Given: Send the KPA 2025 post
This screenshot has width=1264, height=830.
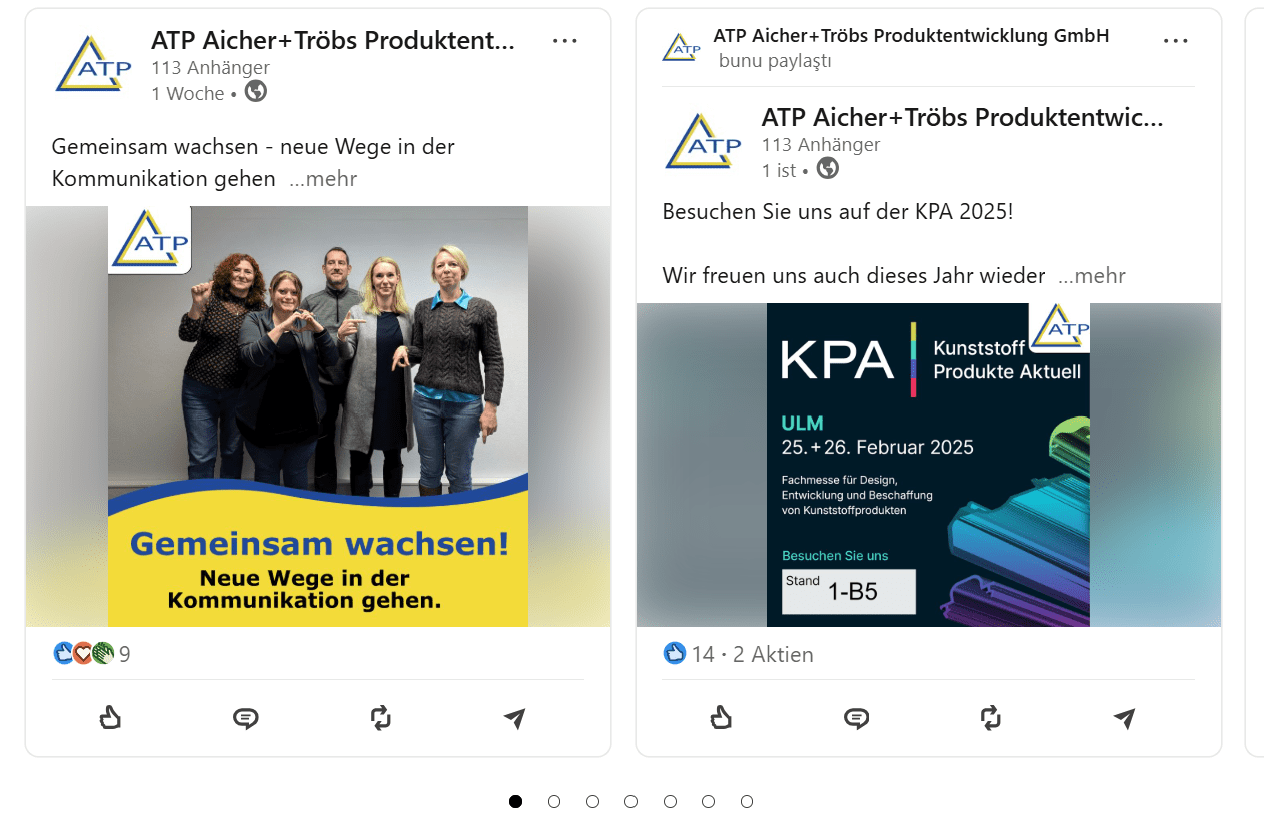Looking at the screenshot, I should coord(1125,718).
